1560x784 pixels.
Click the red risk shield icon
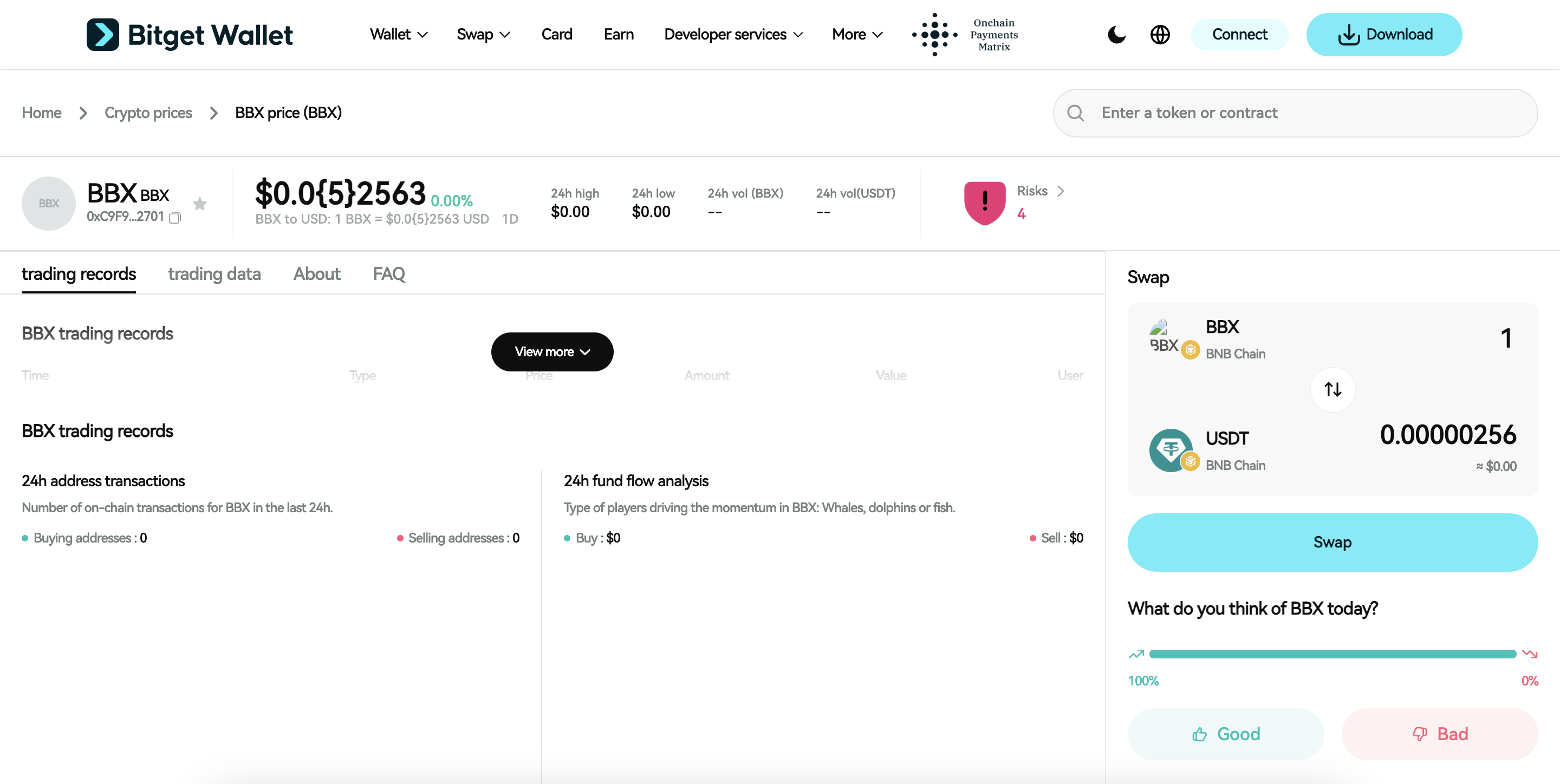[x=984, y=203]
